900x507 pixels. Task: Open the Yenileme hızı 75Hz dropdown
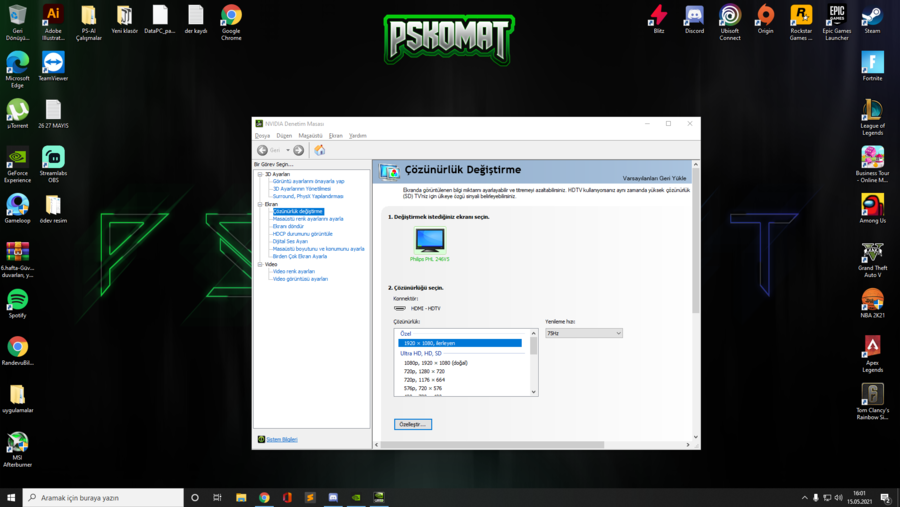(x=584, y=333)
